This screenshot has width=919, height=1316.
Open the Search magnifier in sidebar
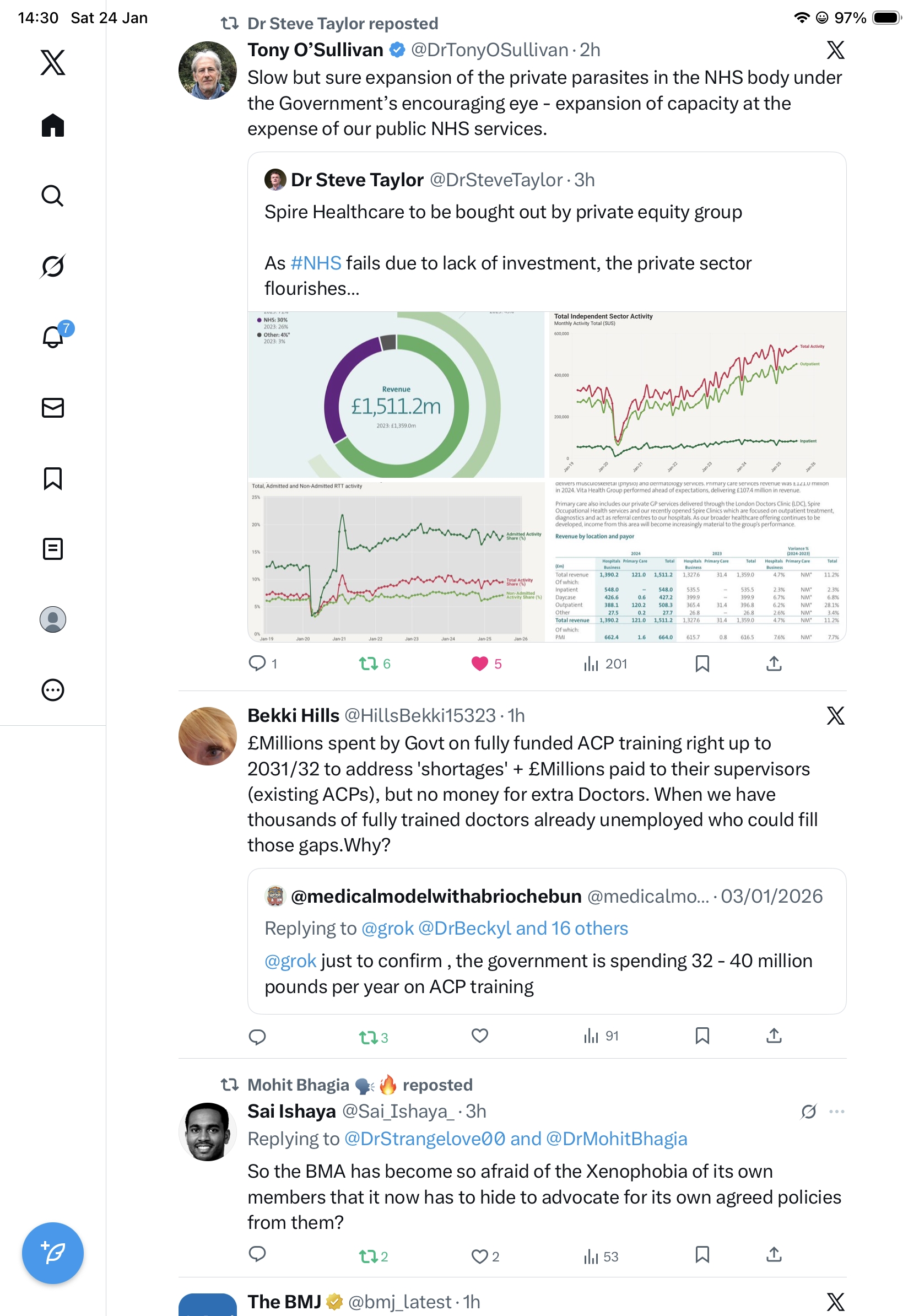pos(53,196)
